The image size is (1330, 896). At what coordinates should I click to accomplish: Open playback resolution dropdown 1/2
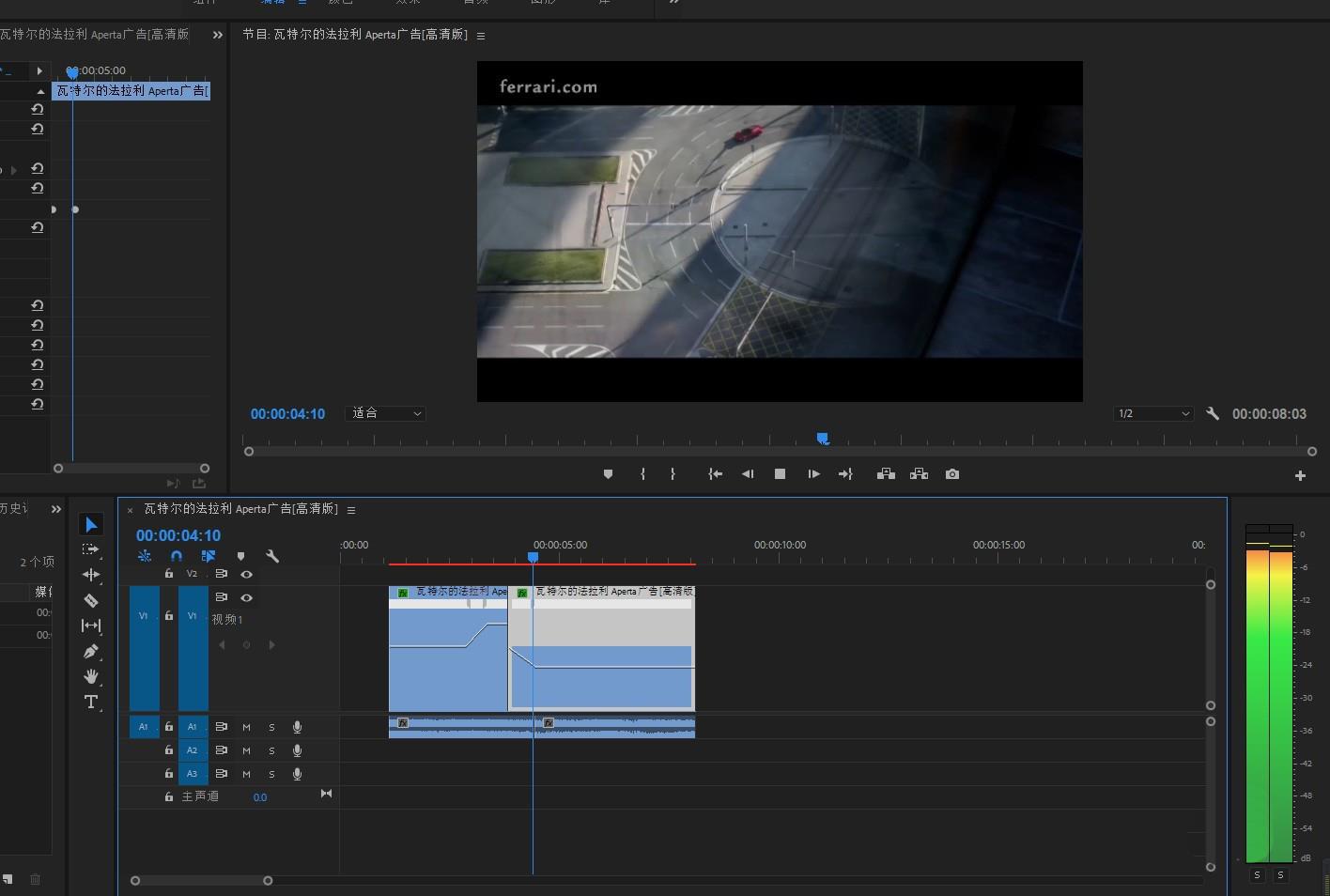coord(1153,413)
